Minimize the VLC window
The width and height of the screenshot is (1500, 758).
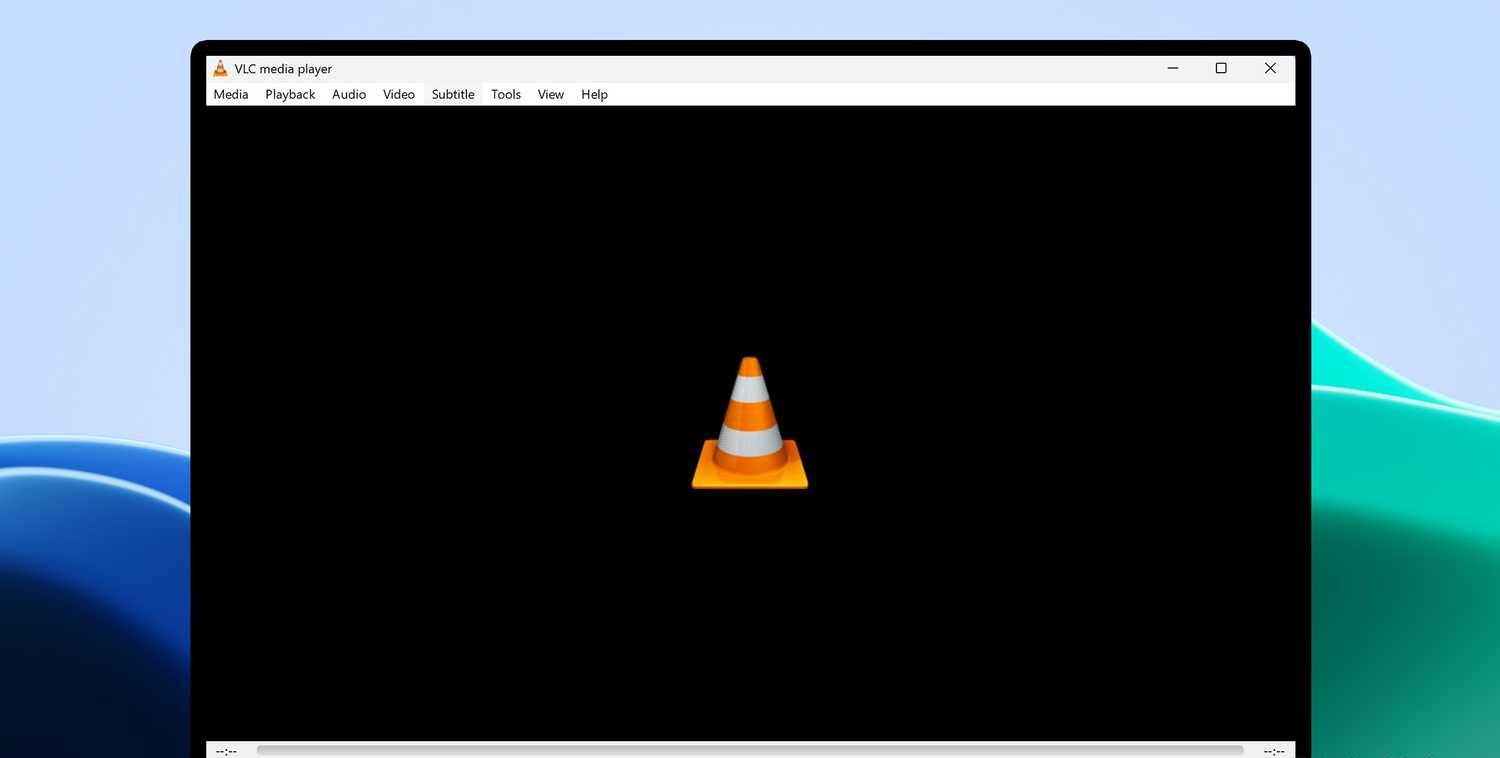(1171, 68)
